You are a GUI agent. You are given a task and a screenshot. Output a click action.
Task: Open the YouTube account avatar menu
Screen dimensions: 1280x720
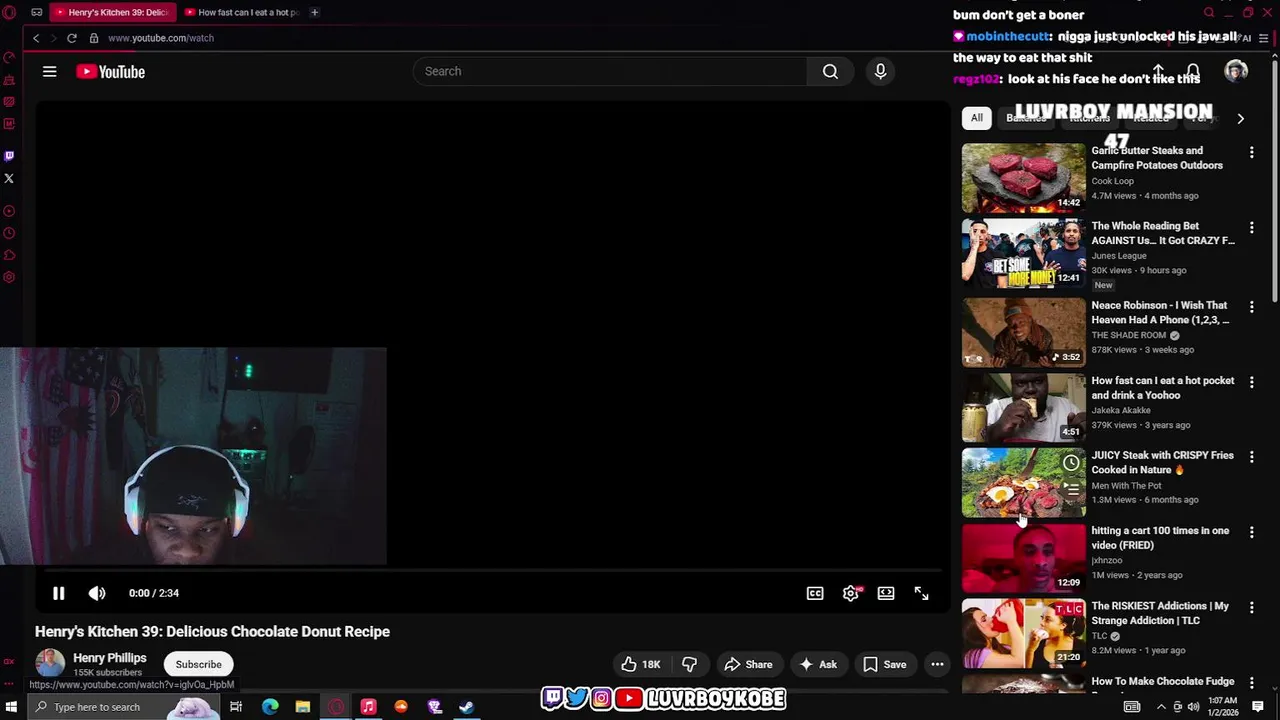coord(1236,71)
